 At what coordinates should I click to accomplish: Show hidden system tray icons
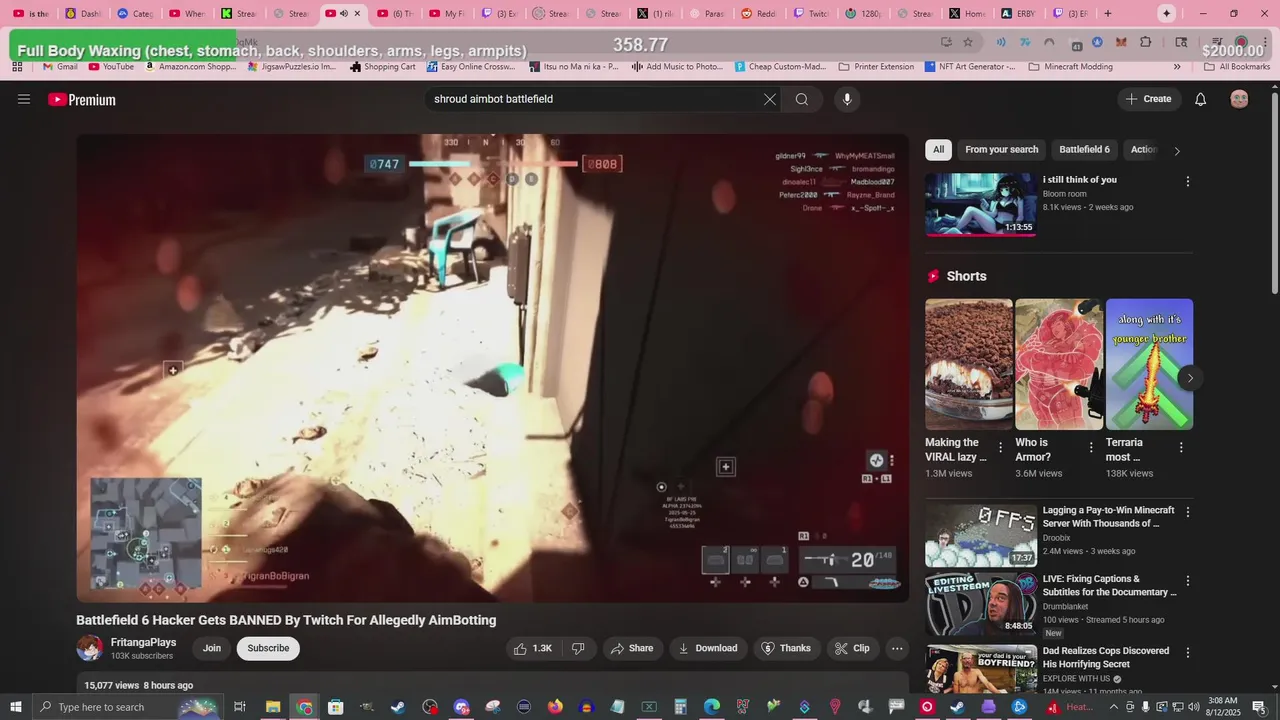(1113, 707)
